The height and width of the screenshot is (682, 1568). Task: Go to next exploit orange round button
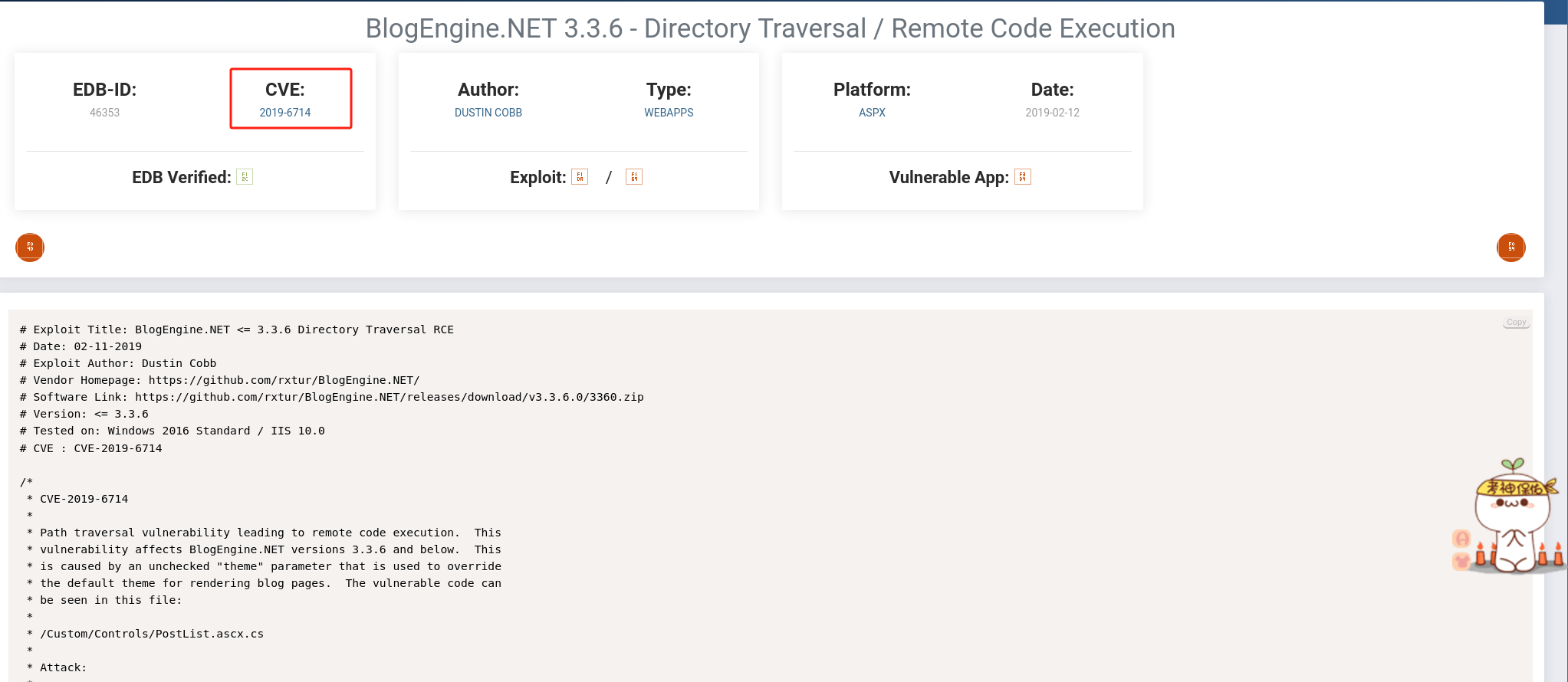pyautogui.click(x=1511, y=248)
